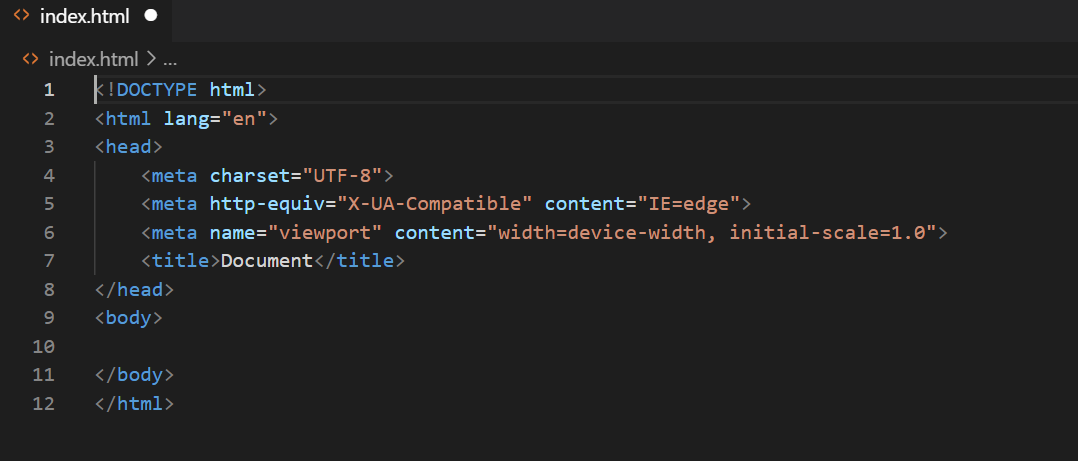Screen dimensions: 1078x461
Task: Click the HTML file icon in the breadcrumb
Action: pos(30,58)
